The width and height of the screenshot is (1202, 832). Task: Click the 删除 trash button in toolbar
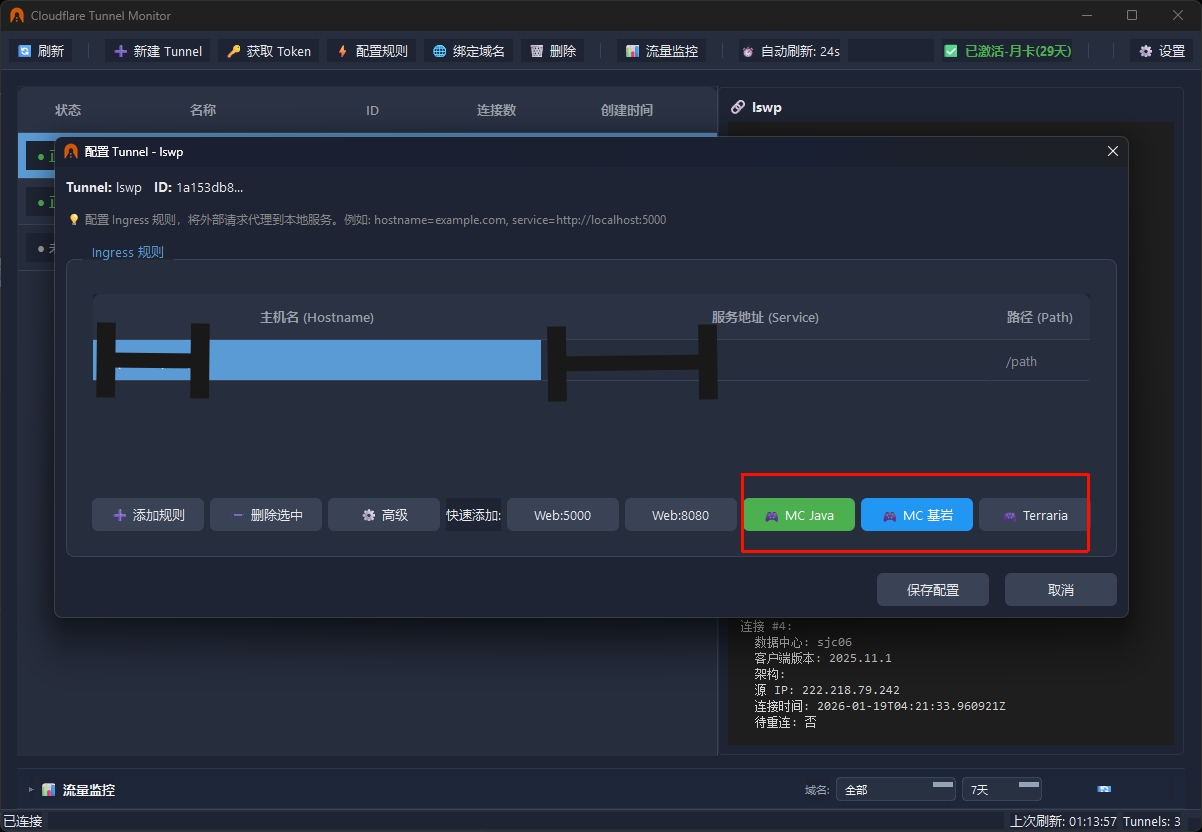552,51
